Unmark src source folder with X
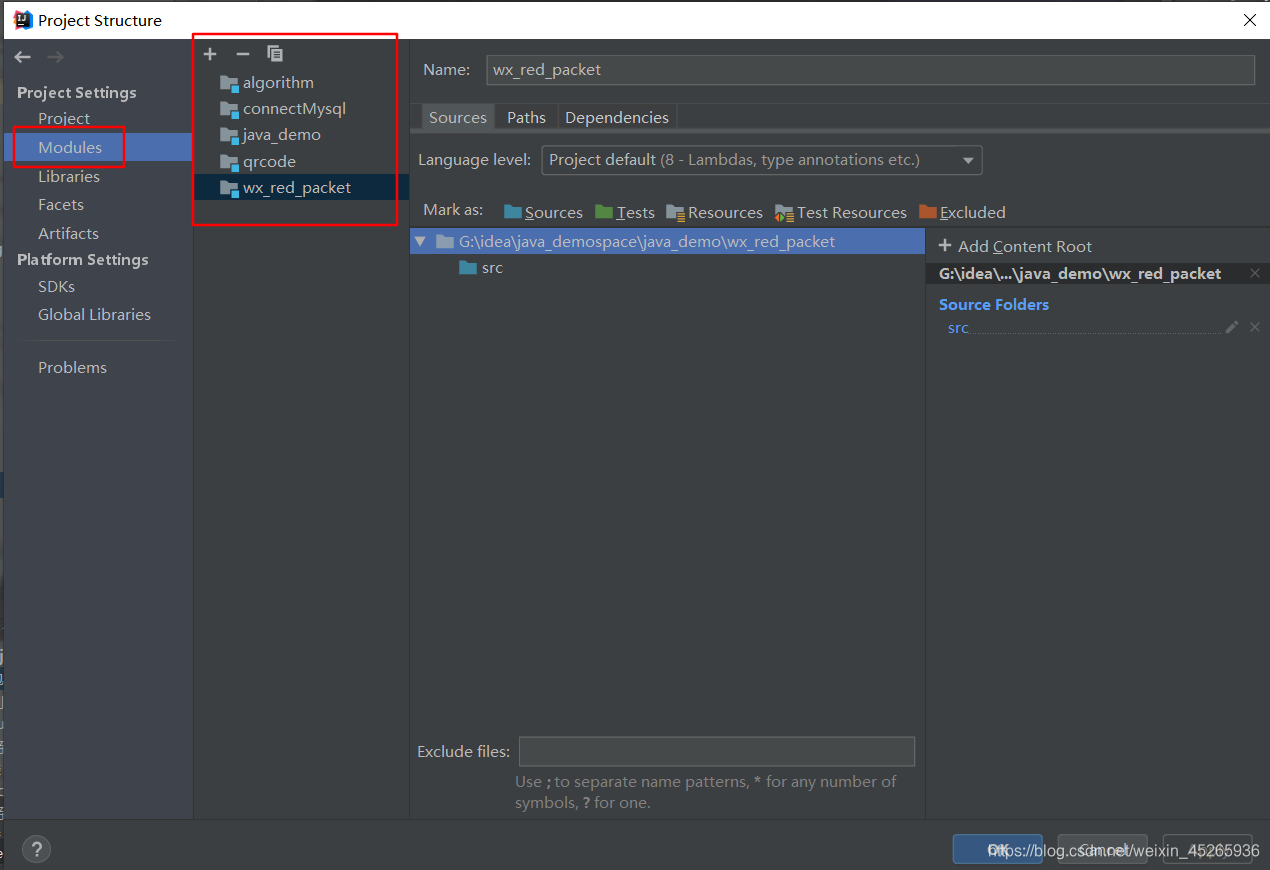The height and width of the screenshot is (870, 1270). tap(1255, 327)
